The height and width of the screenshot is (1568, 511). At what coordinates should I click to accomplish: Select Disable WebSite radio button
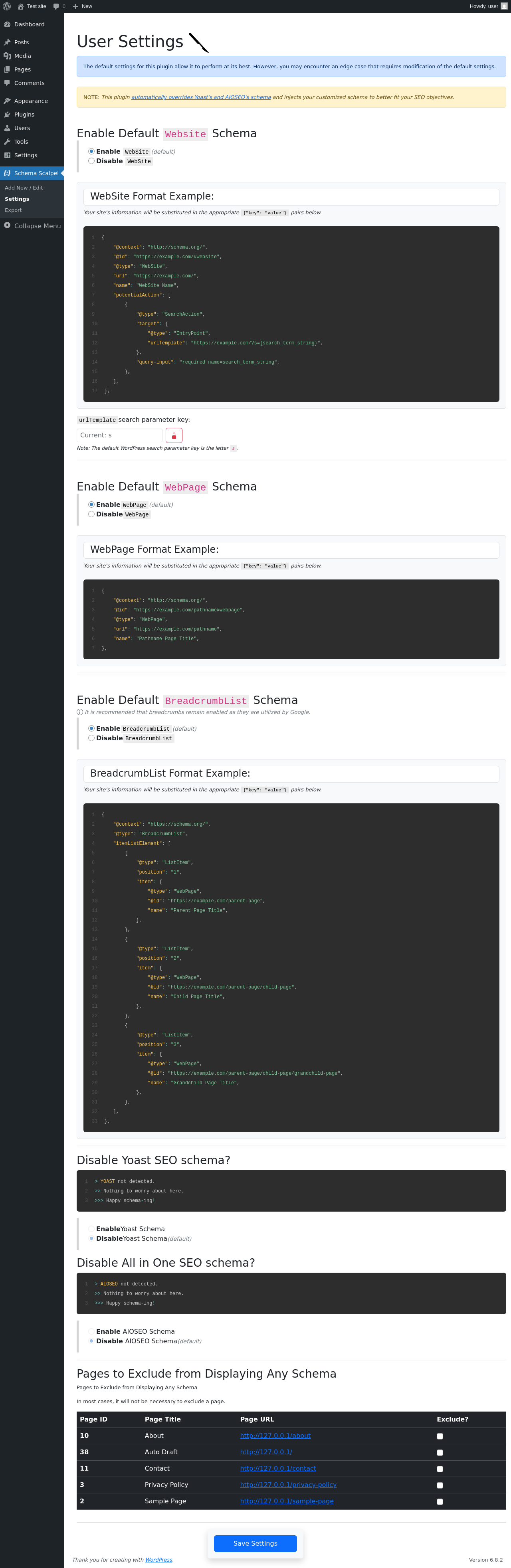coord(91,161)
